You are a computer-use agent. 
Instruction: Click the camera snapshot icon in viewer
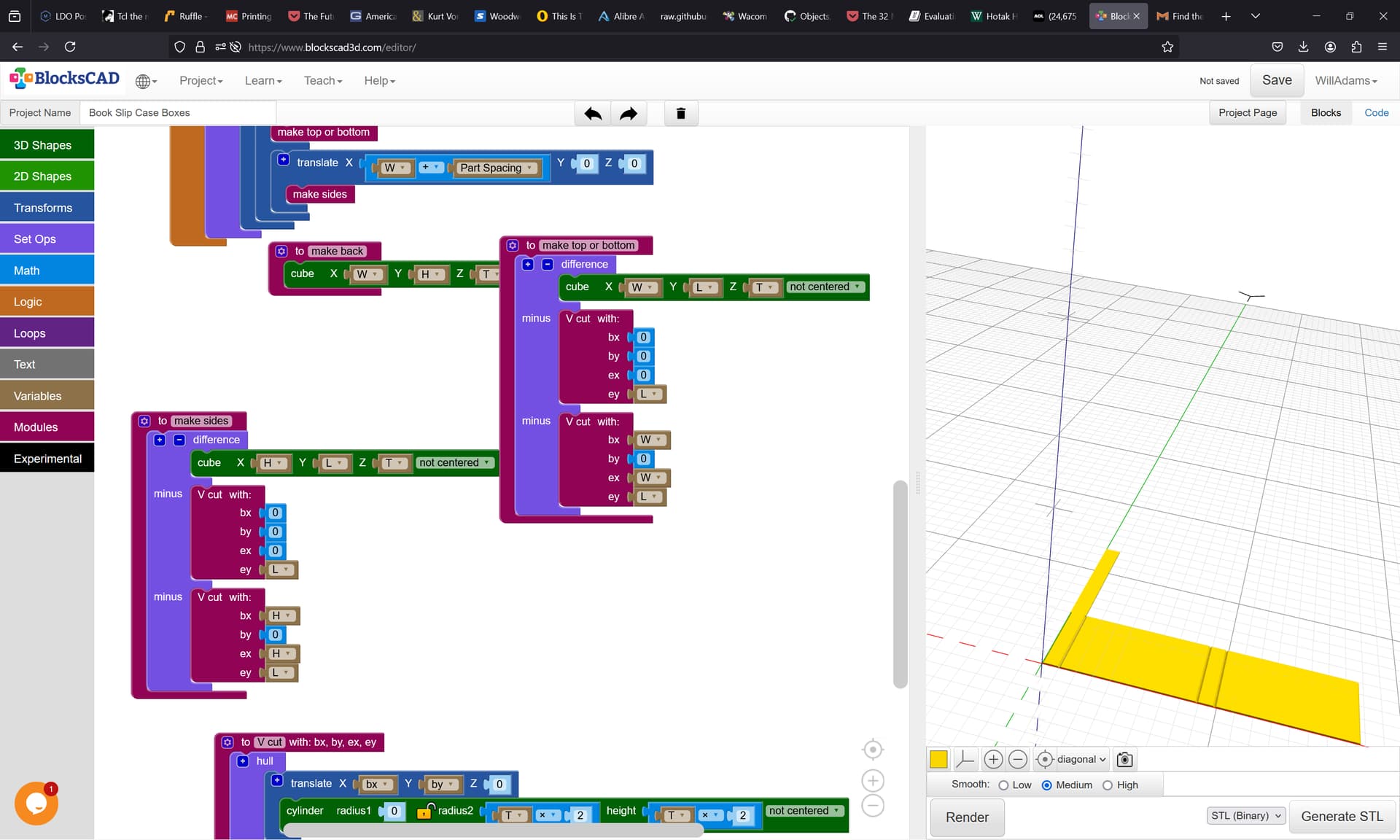click(1125, 759)
